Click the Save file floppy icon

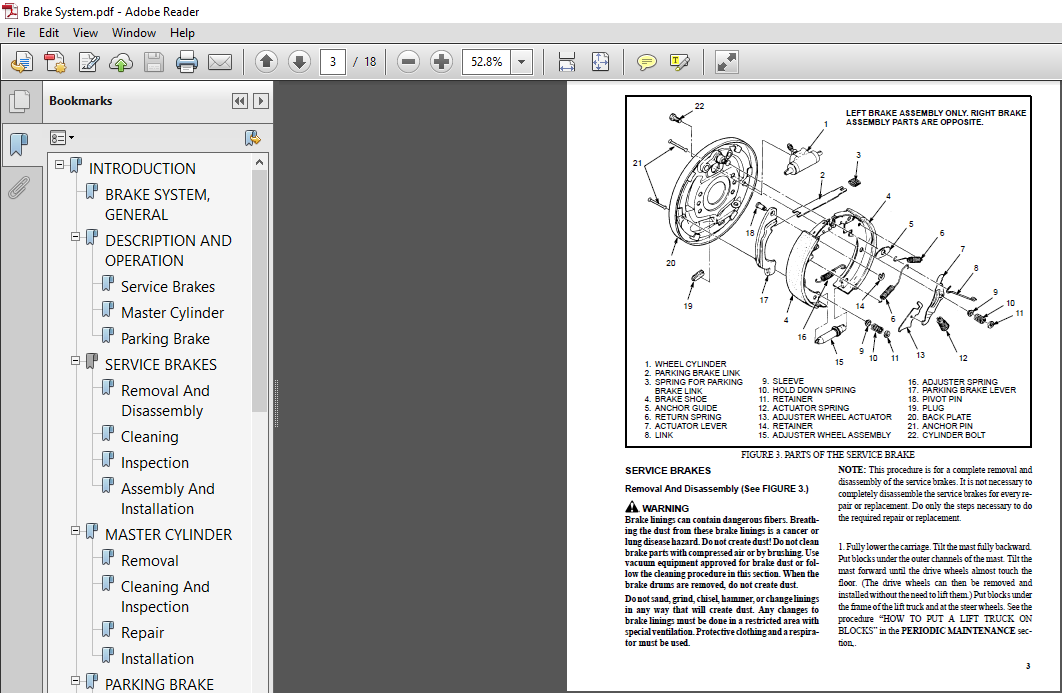(x=154, y=62)
